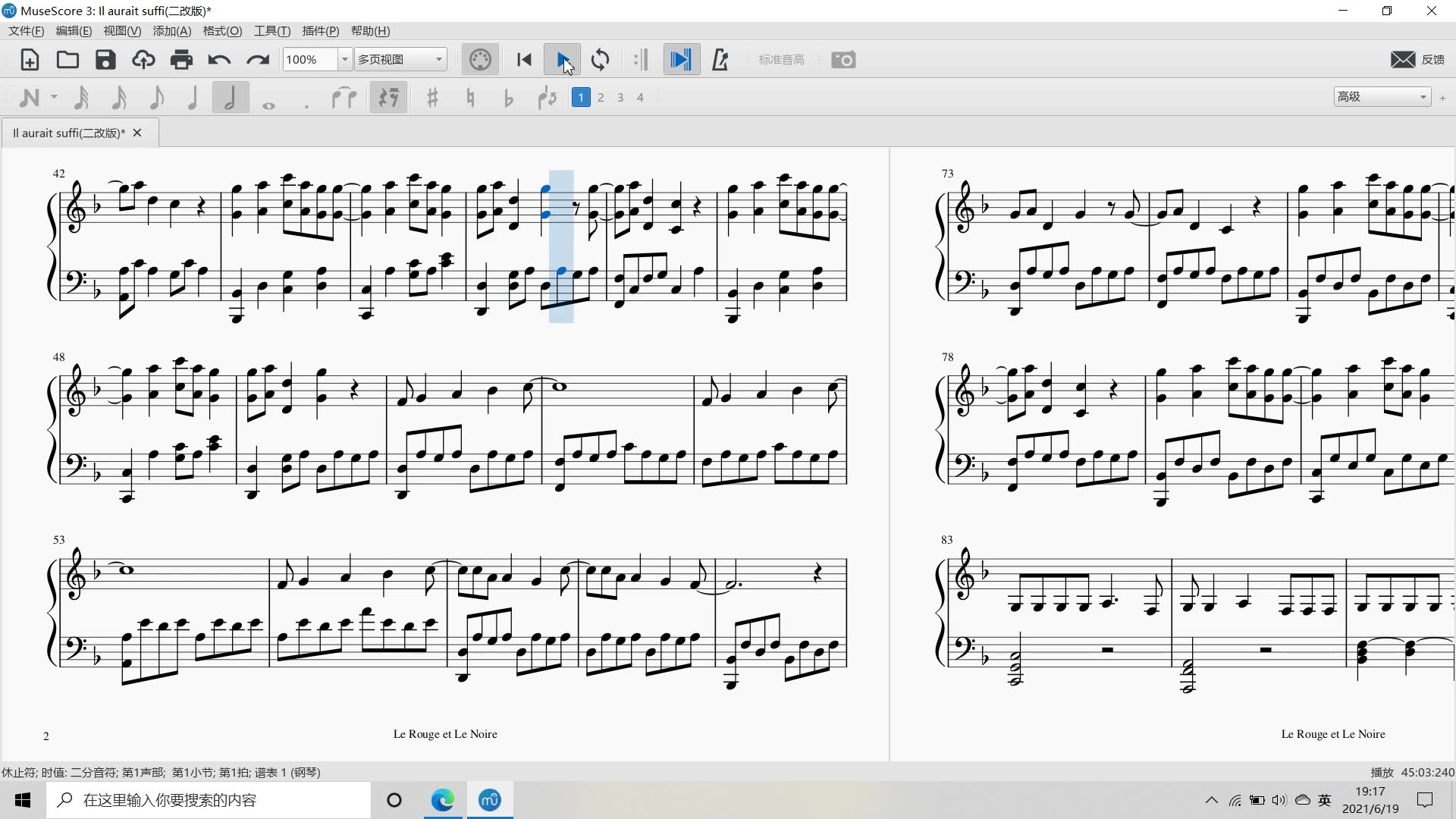The height and width of the screenshot is (819, 1456).
Task: Toggle concert pitch 标准音高 button
Action: [x=782, y=60]
